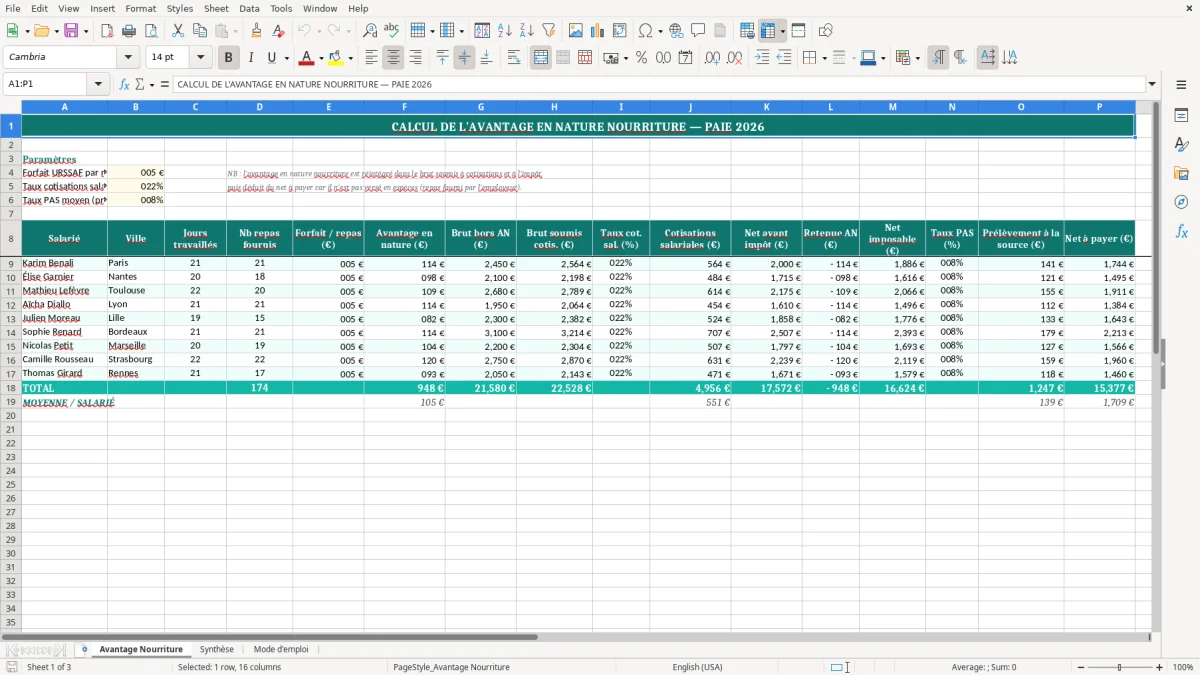Adjust the zoom slider in the status bar
This screenshot has height=675, width=1200.
click(1120, 667)
